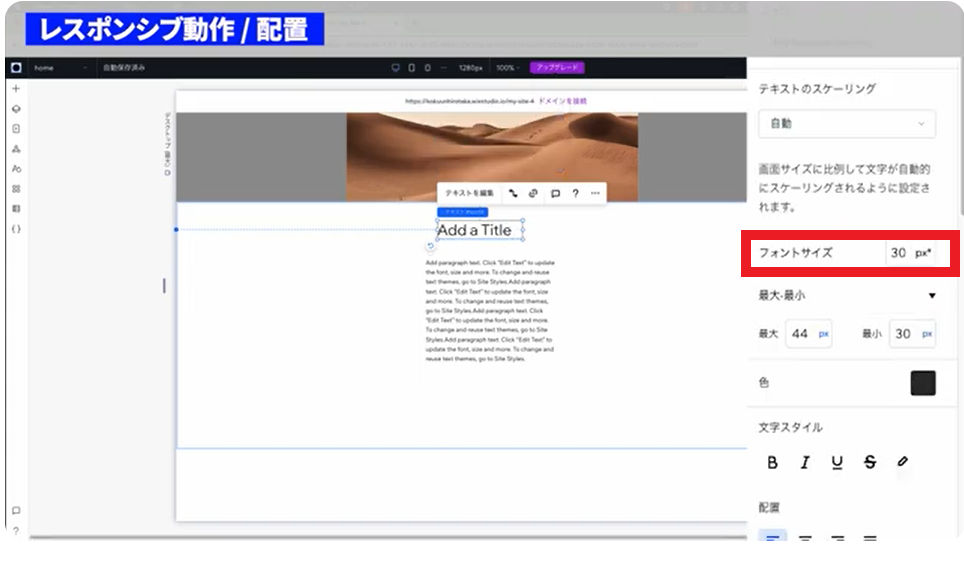964x563 pixels.
Task: Select justify text alignment
Action: point(869,538)
